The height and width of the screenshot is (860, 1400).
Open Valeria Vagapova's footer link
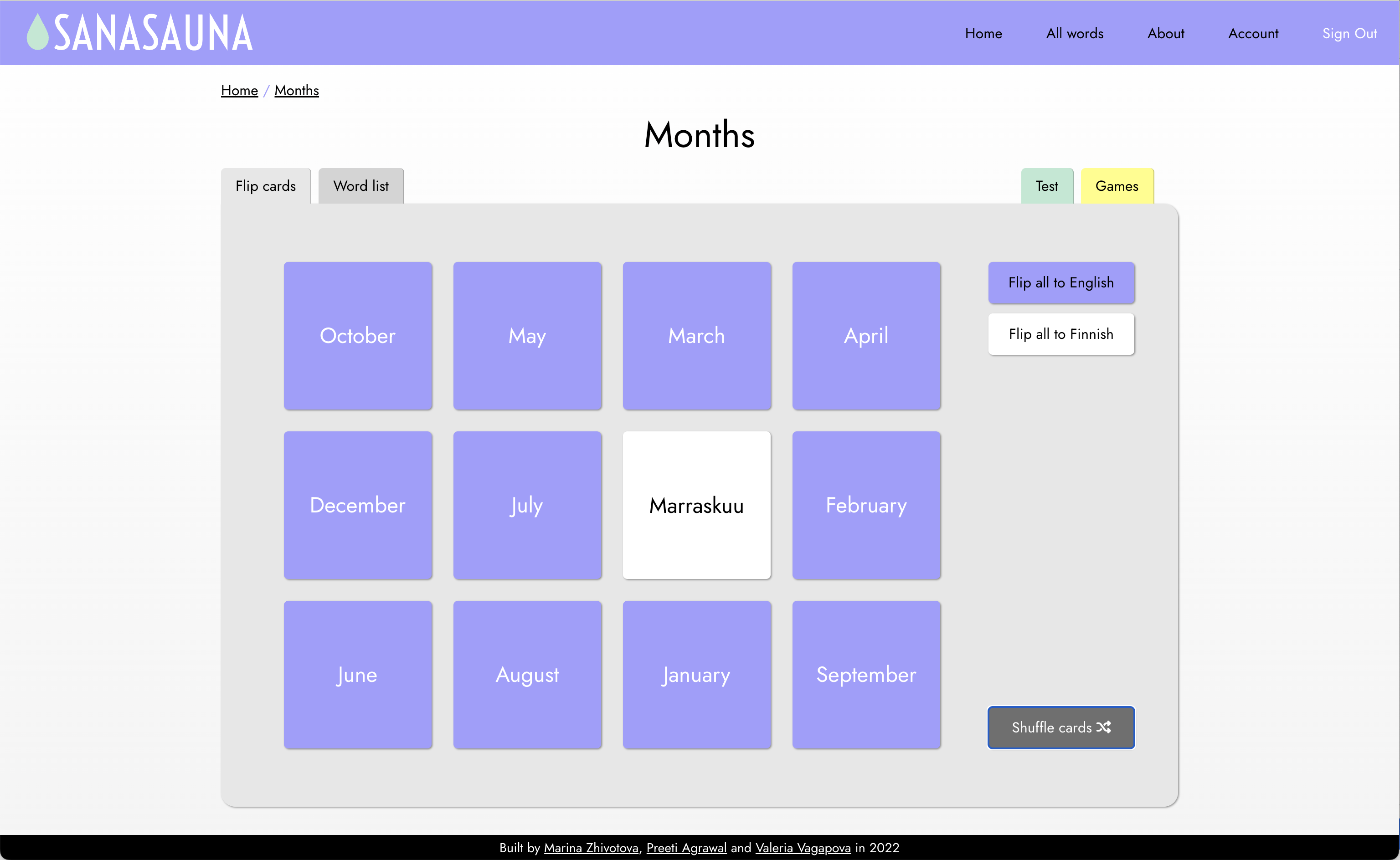(x=803, y=848)
